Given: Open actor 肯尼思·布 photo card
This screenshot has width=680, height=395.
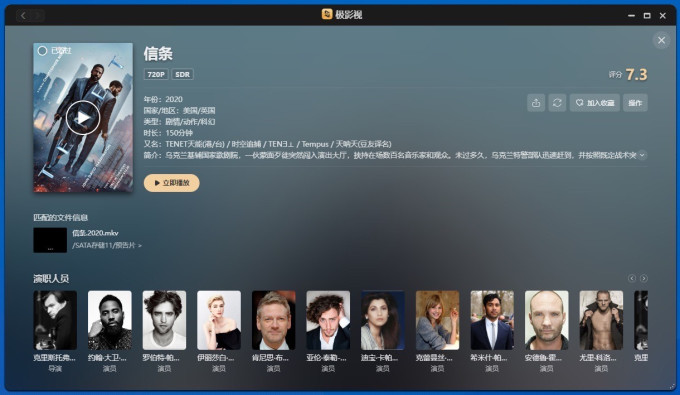Looking at the screenshot, I should click(x=274, y=320).
